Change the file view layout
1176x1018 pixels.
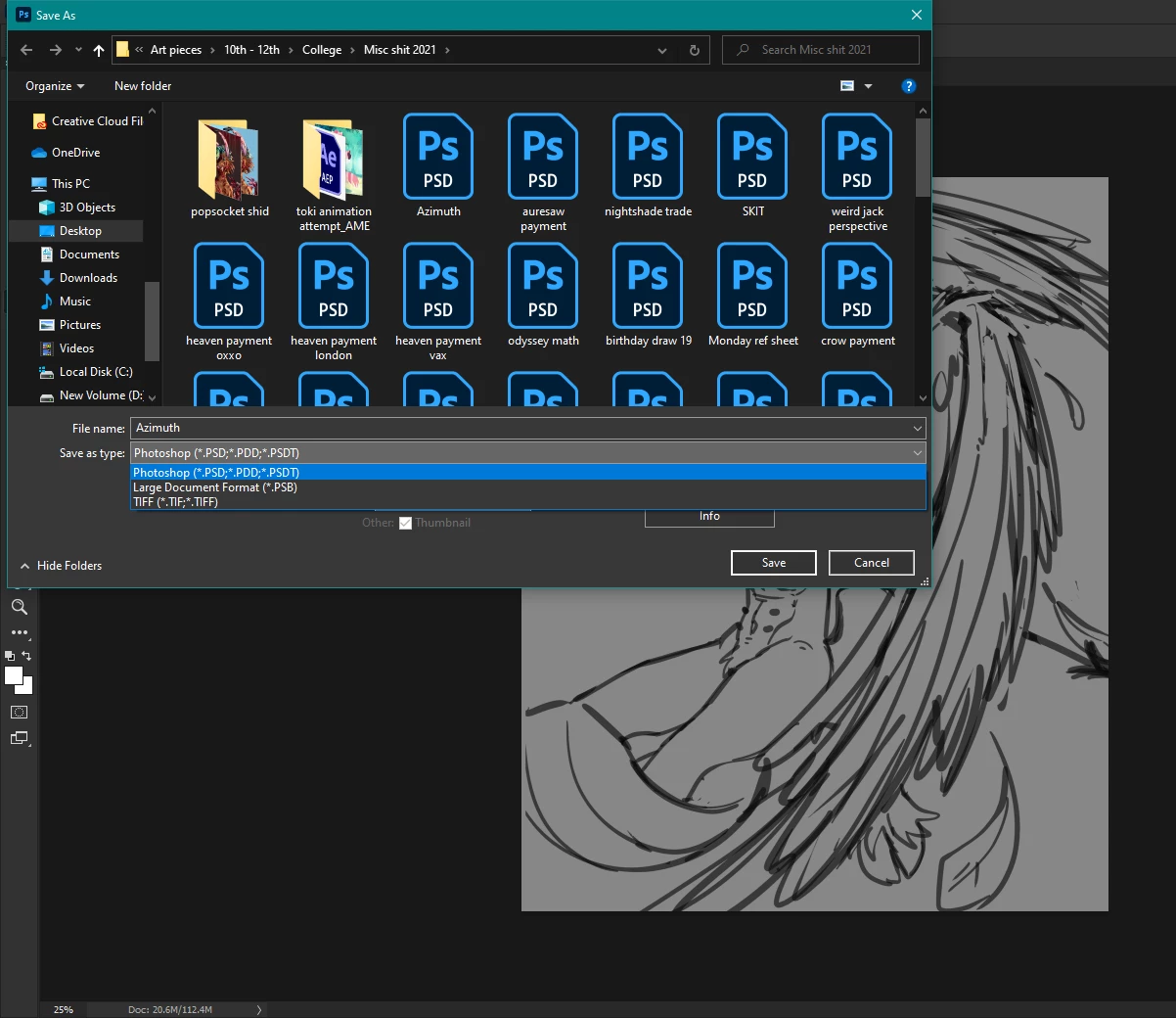847,86
